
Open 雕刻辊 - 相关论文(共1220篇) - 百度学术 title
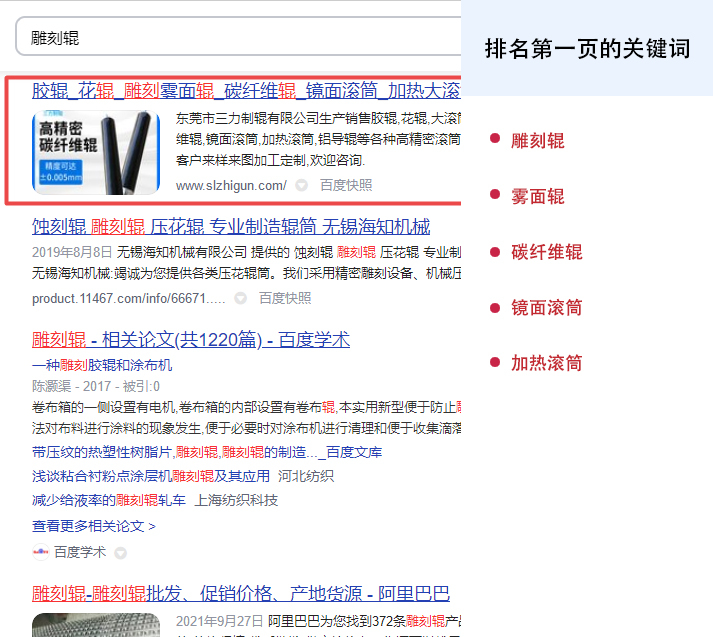click(x=191, y=340)
